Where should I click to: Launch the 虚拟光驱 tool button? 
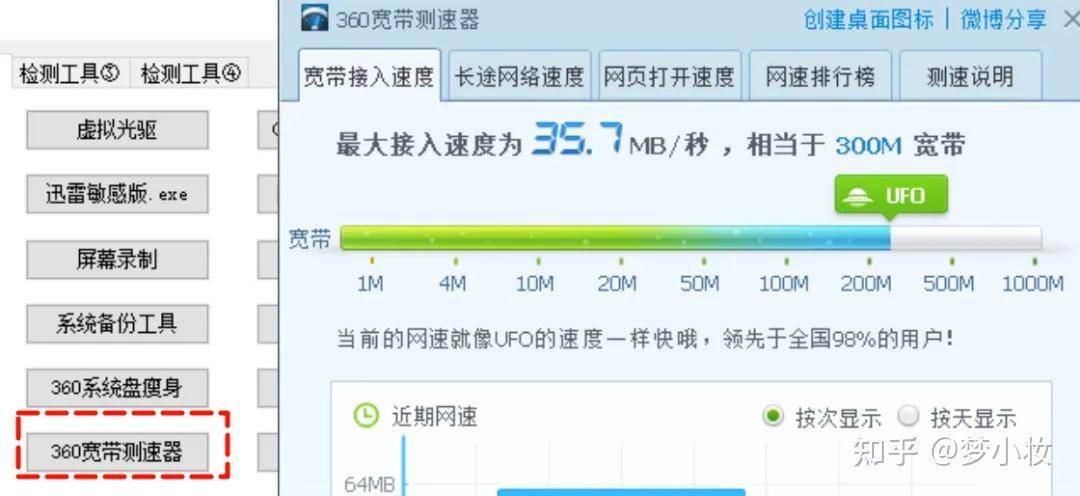point(117,130)
